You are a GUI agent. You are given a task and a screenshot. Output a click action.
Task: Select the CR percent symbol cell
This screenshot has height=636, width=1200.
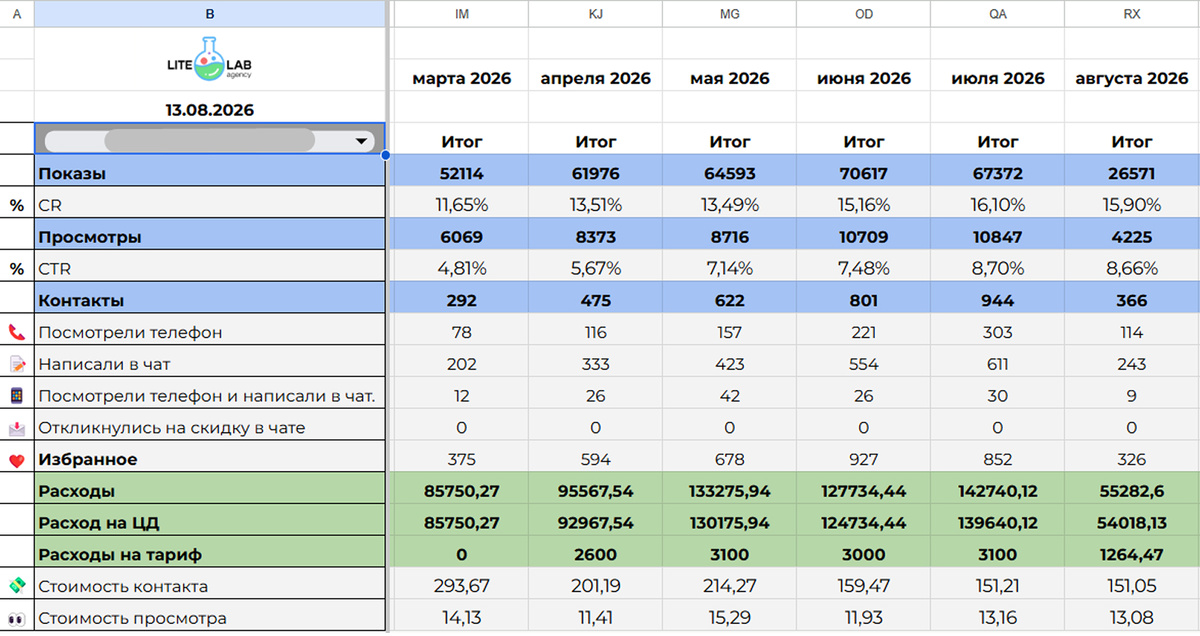(17, 206)
